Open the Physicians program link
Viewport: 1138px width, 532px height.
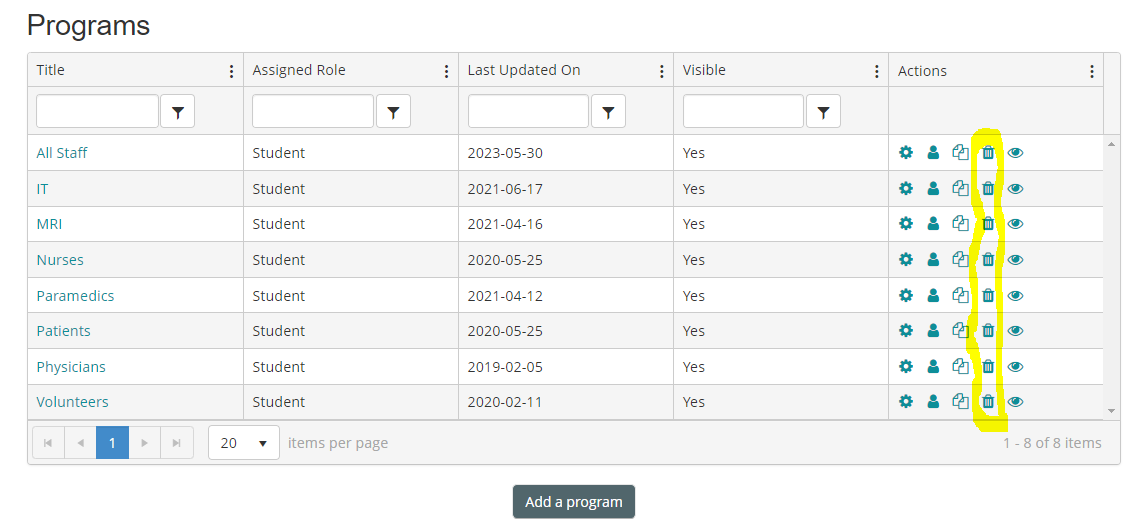pos(71,367)
